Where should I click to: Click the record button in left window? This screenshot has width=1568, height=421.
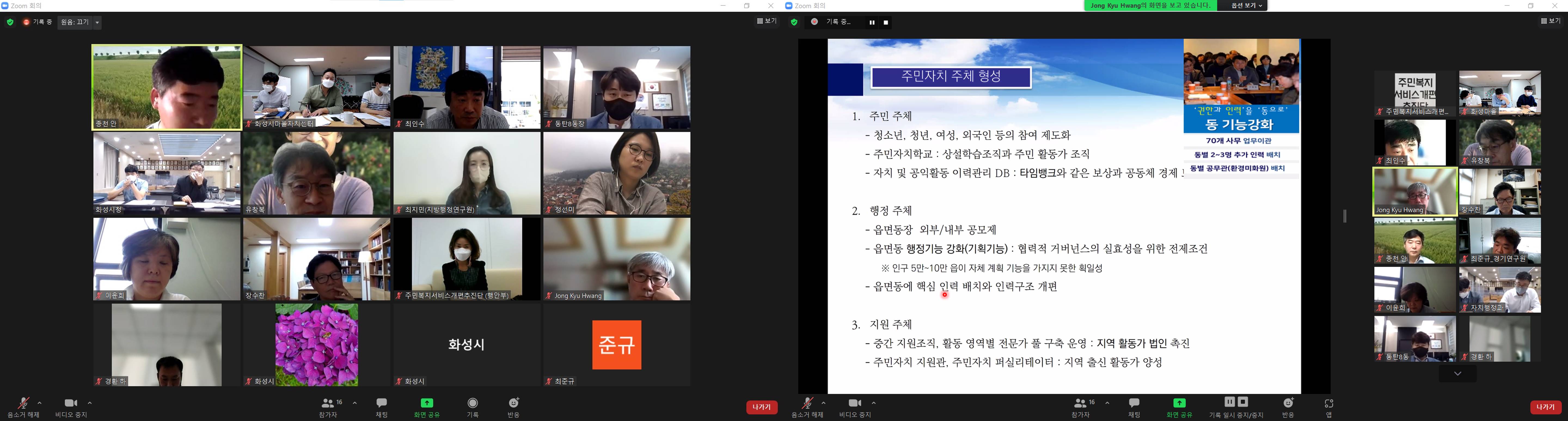pyautogui.click(x=473, y=407)
